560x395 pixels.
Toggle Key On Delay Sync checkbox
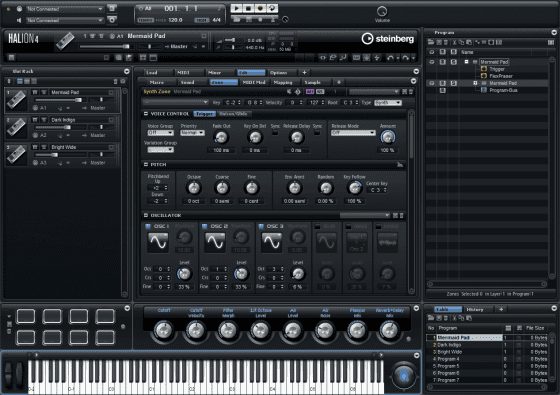pos(275,132)
